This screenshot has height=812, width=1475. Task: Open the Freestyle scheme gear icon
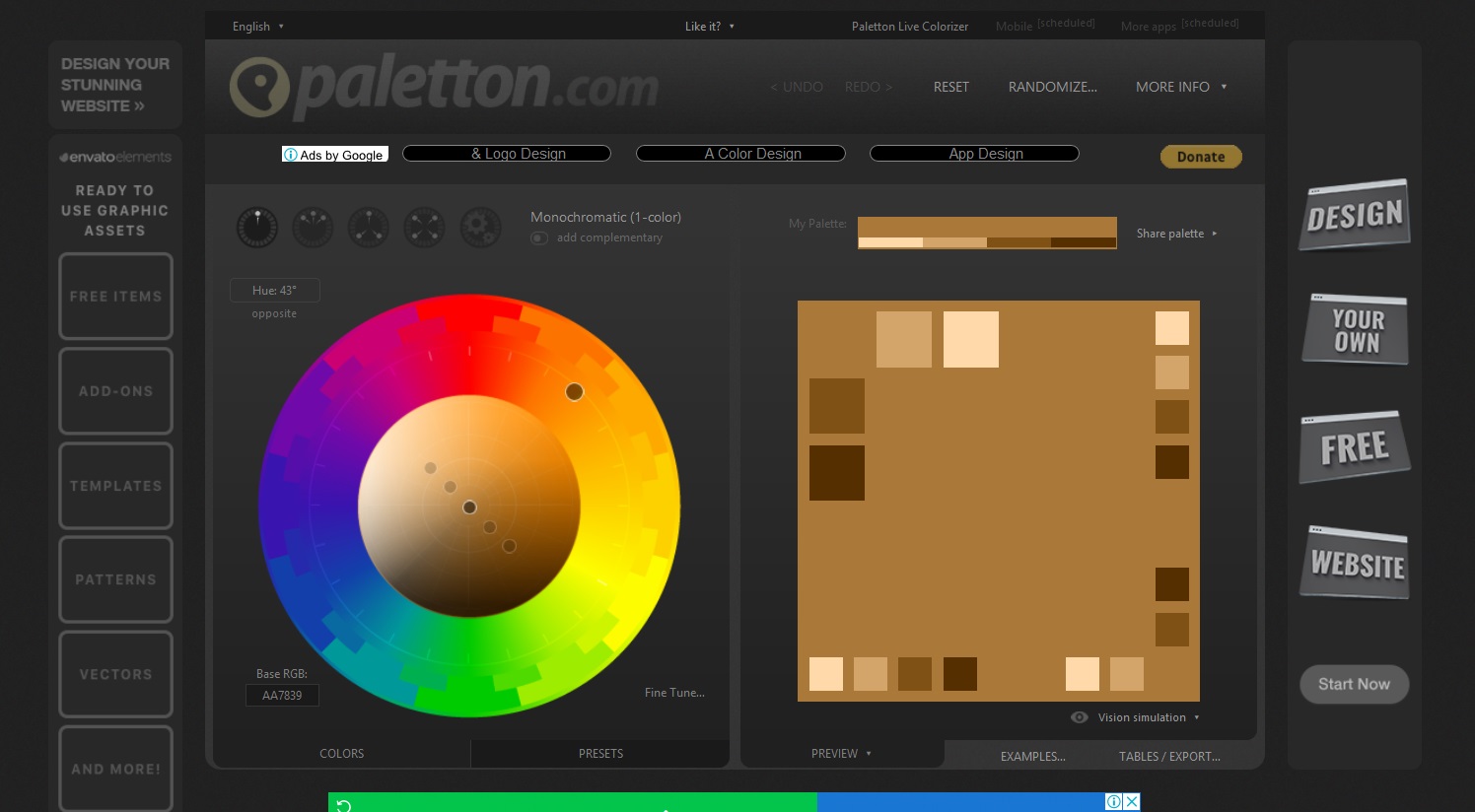click(480, 227)
